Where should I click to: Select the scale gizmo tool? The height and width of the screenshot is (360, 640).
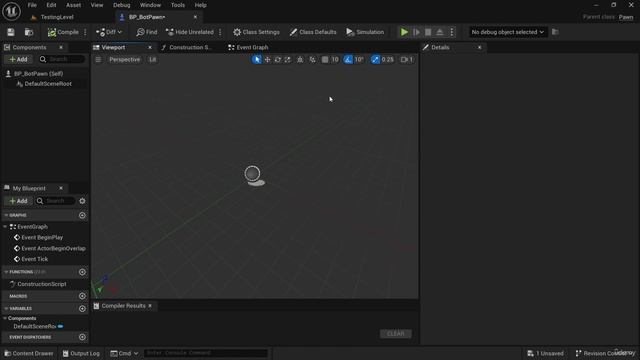point(288,60)
